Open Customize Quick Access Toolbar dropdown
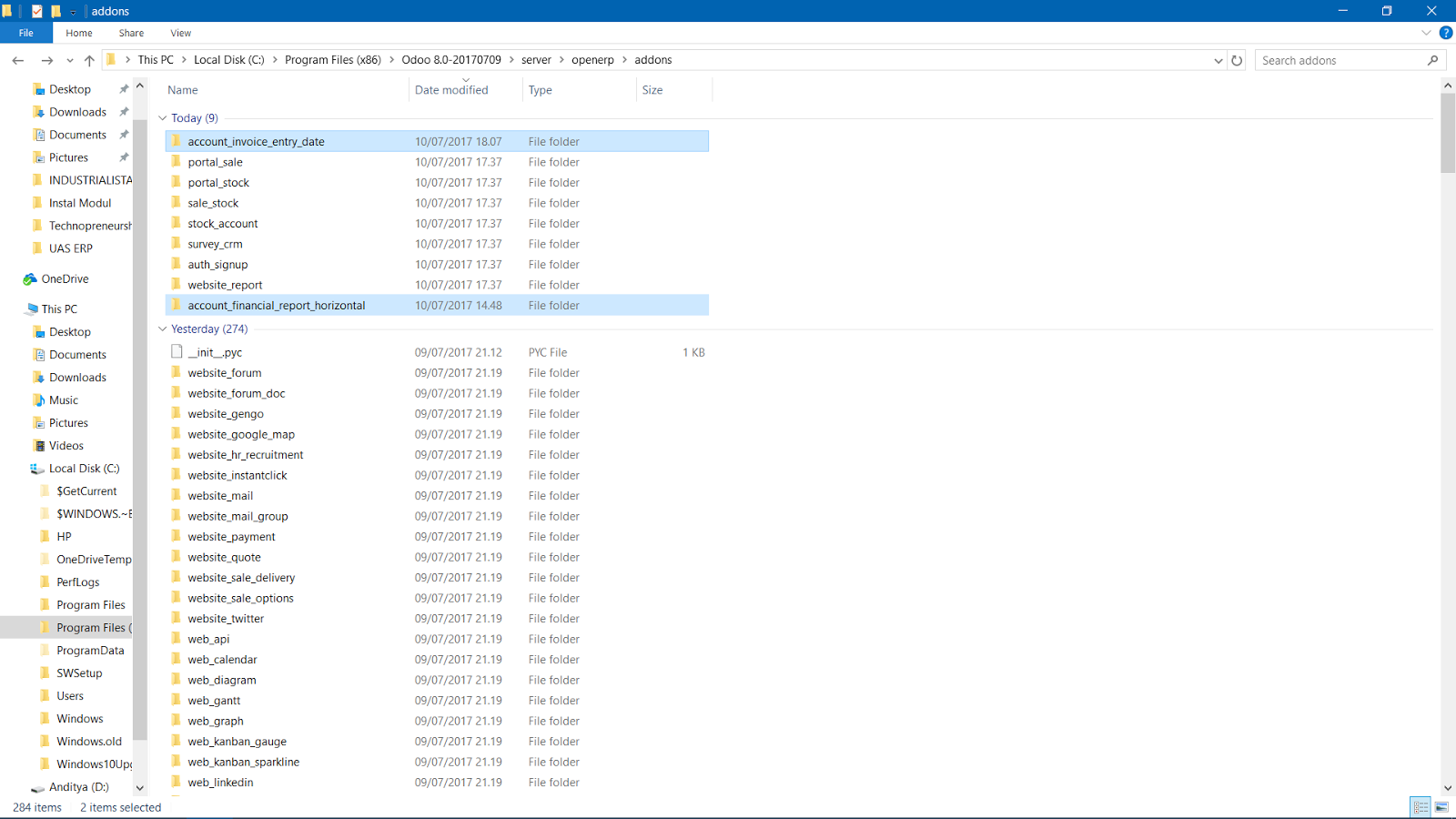This screenshot has width=1456, height=819. (x=74, y=12)
